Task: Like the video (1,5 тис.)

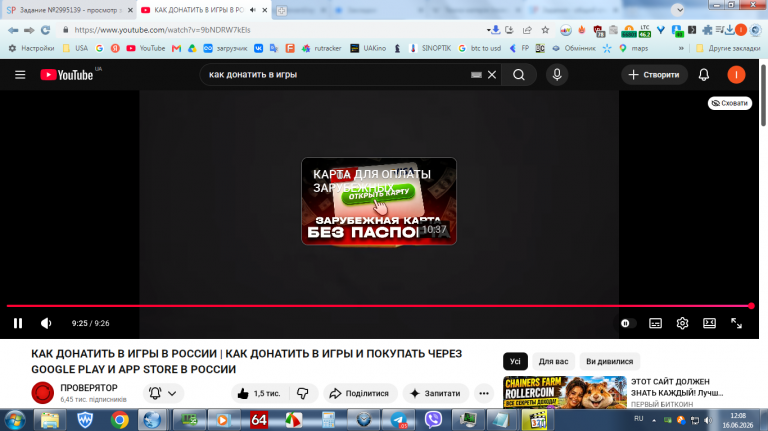Action: pos(260,393)
